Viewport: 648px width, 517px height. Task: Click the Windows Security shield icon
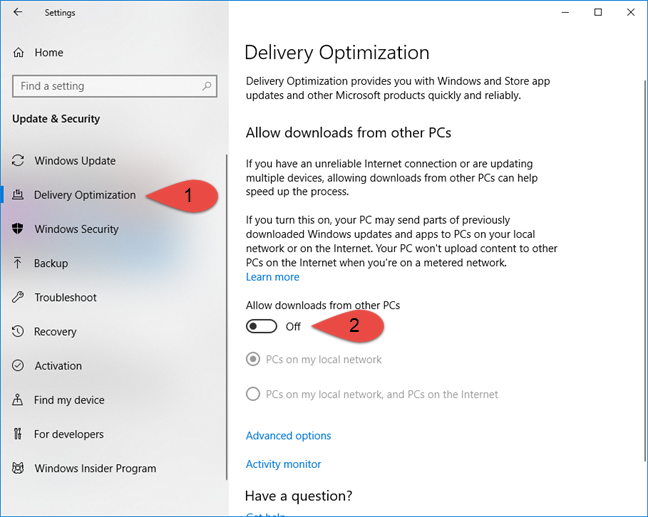(x=18, y=229)
